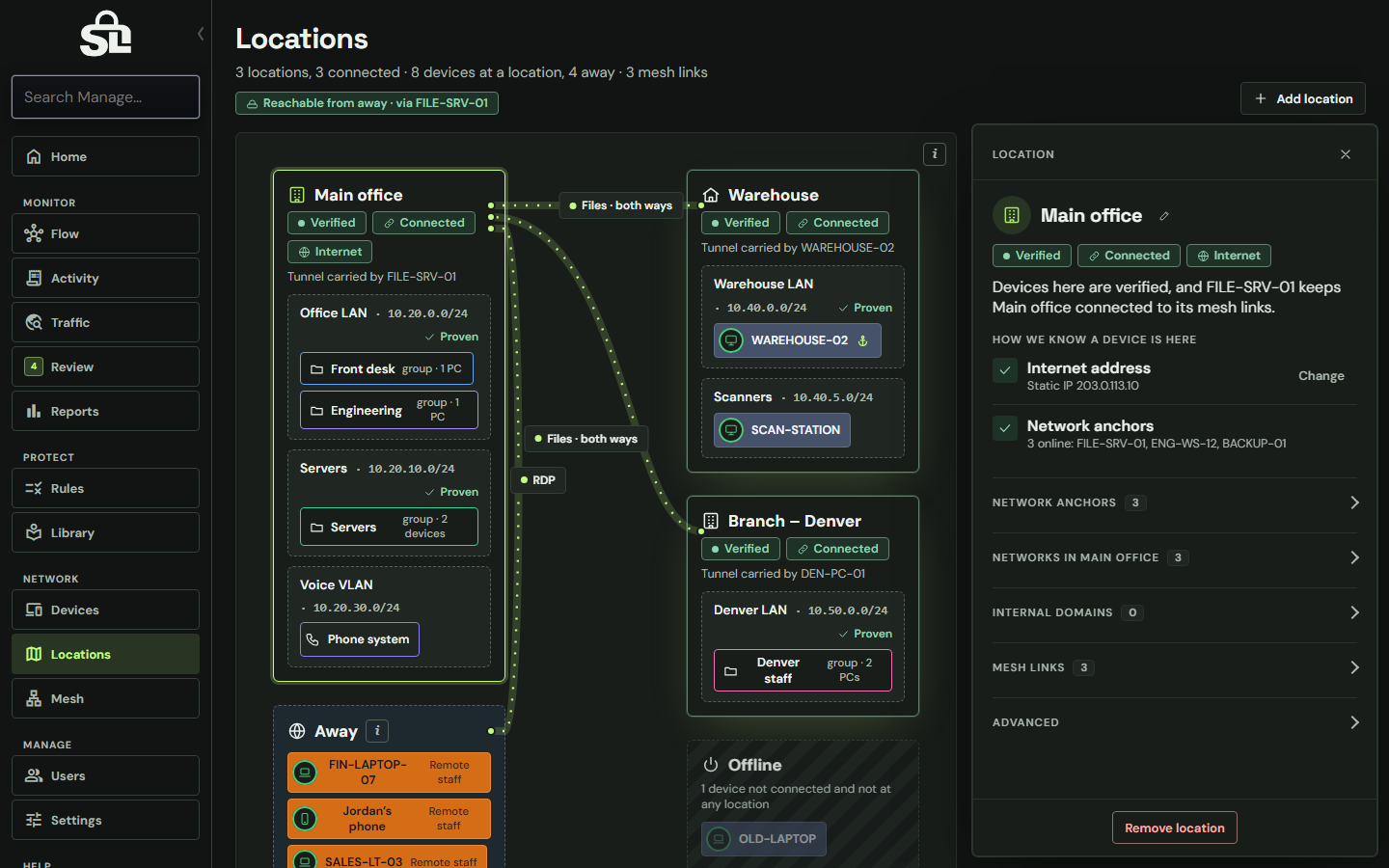Viewport: 1389px width, 868px height.
Task: Click the Phone system handset icon
Action: coord(313,639)
